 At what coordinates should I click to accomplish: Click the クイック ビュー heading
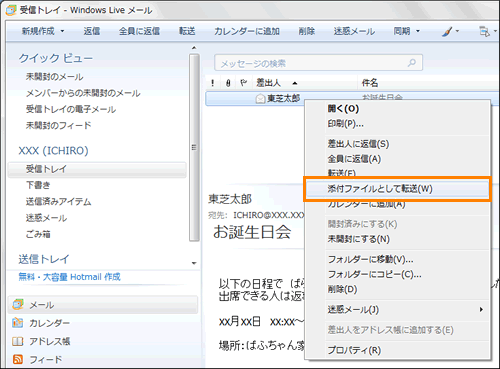[56, 58]
